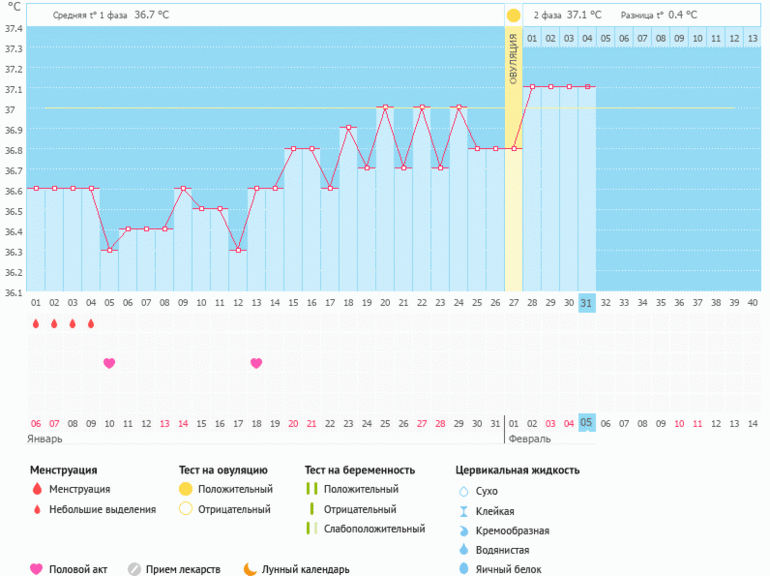Select highlighted cycle day 31 on axis

587,303
